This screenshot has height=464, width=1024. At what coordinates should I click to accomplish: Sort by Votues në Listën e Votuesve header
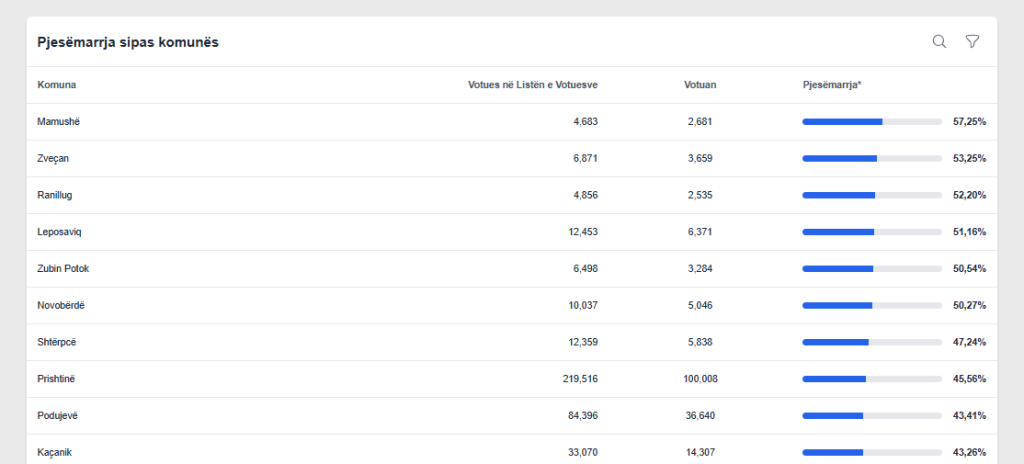[532, 85]
